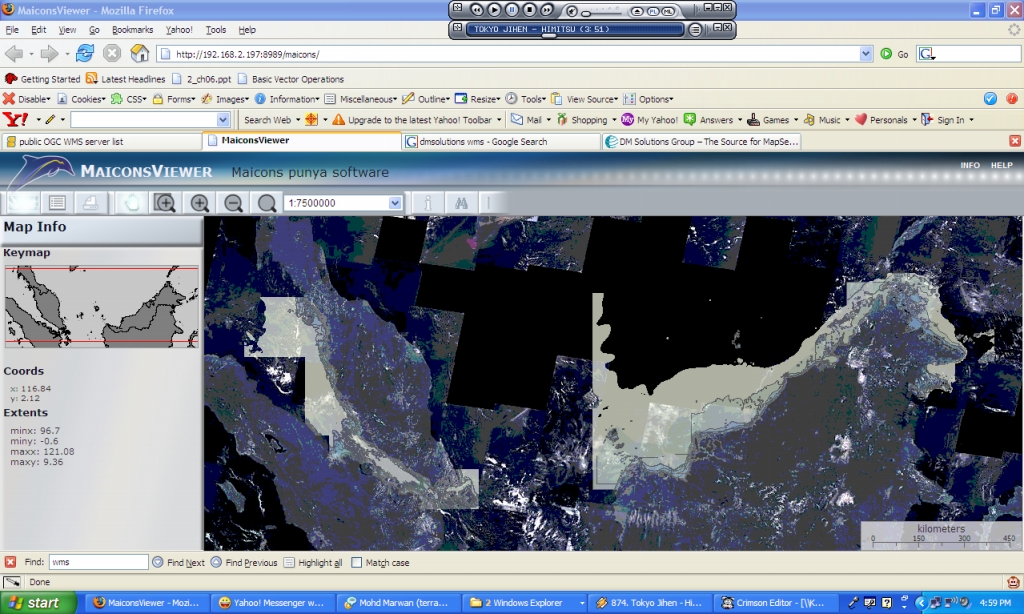This screenshot has width=1024, height=614.
Task: Open the Tools menu
Action: point(216,29)
